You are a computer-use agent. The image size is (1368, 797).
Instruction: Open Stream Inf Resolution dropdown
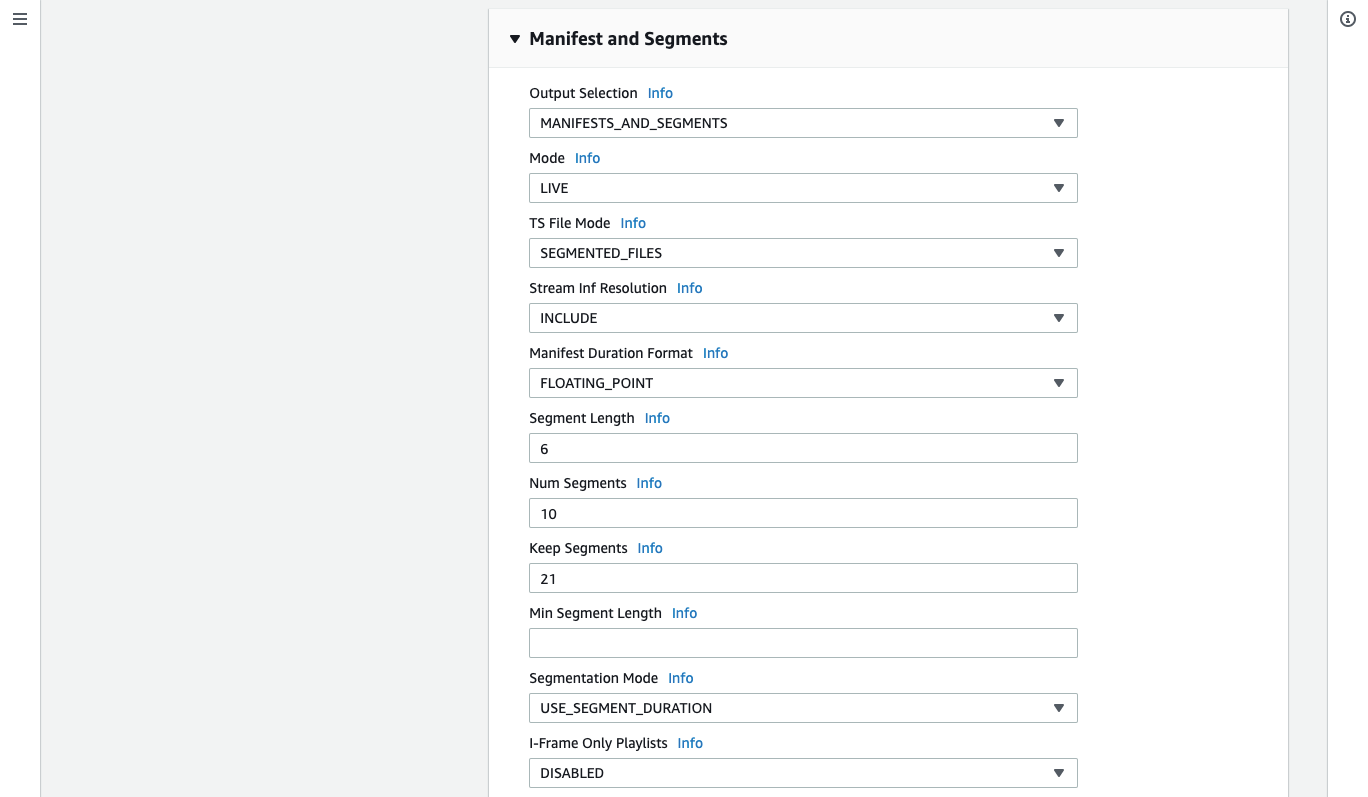803,318
